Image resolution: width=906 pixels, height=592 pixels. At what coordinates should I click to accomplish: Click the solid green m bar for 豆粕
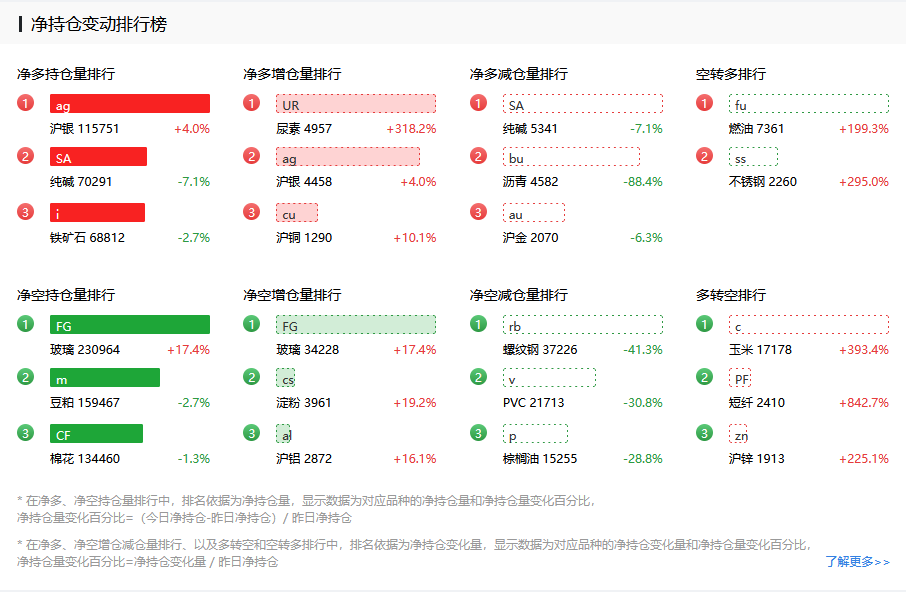click(105, 377)
